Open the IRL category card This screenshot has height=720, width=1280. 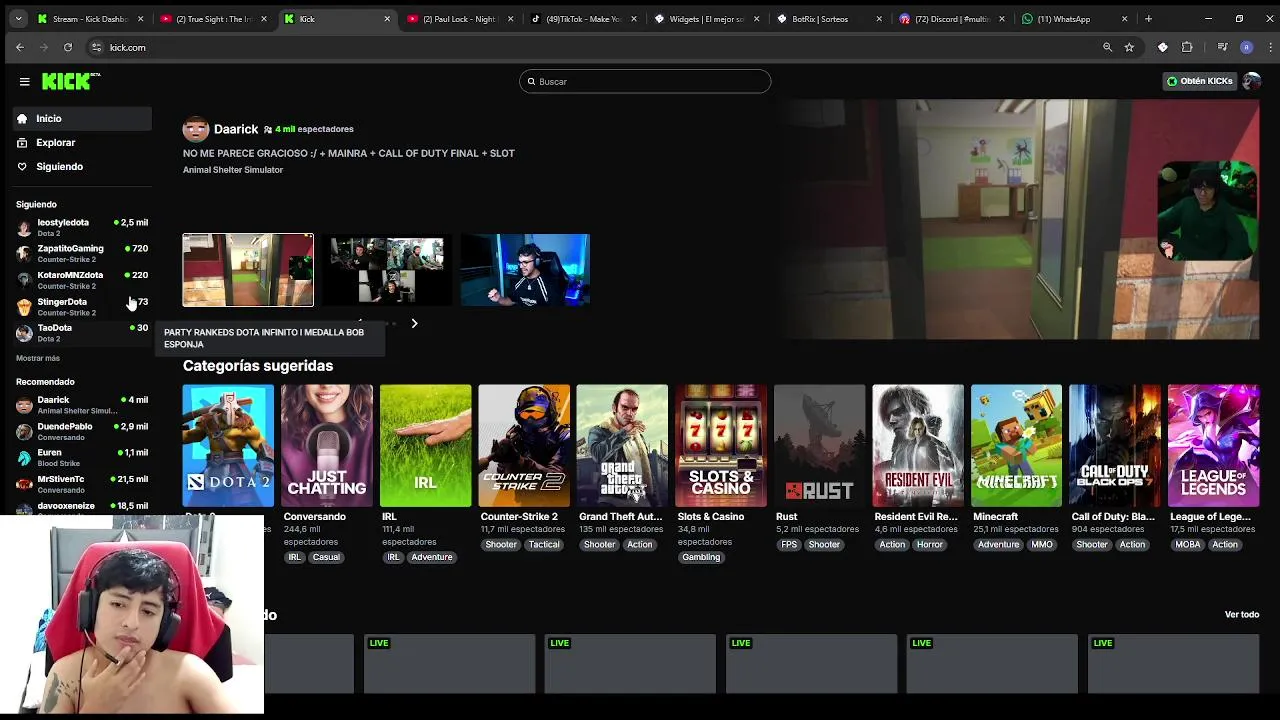tap(426, 446)
